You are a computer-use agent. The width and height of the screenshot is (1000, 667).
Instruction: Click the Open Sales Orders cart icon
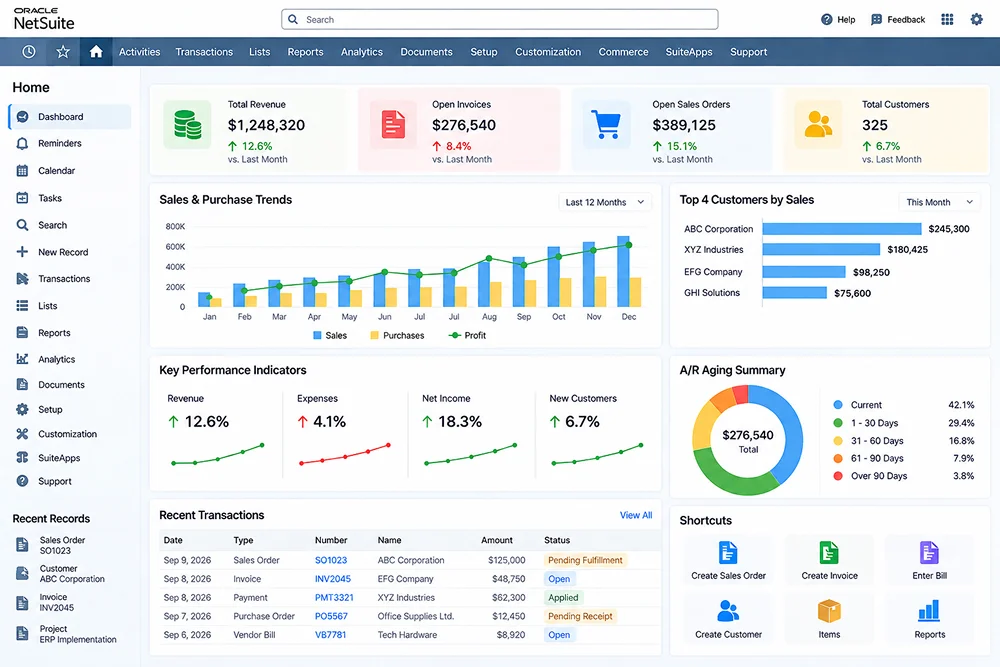(606, 125)
